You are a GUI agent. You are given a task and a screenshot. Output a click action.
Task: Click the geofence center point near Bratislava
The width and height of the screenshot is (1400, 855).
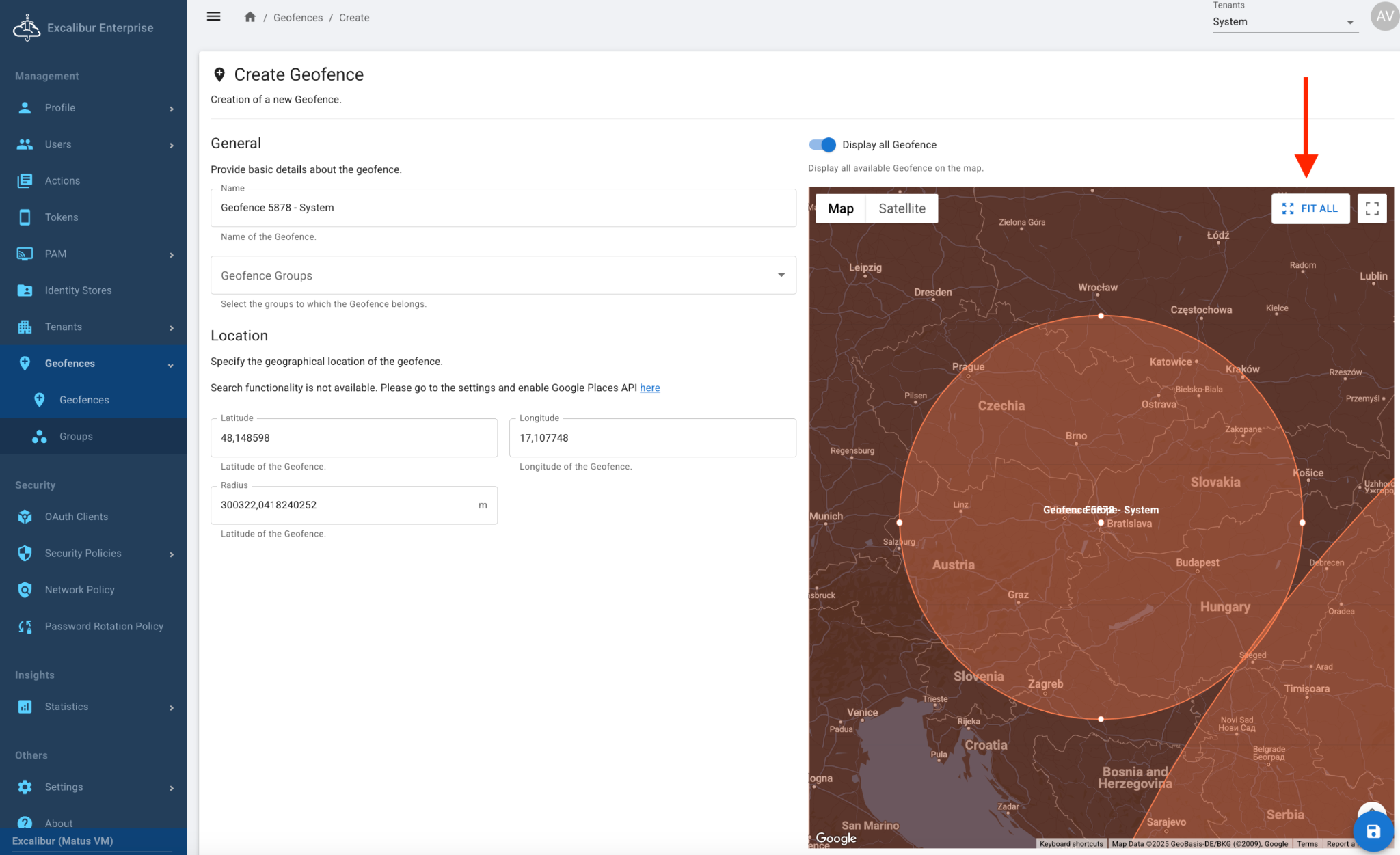[1101, 523]
